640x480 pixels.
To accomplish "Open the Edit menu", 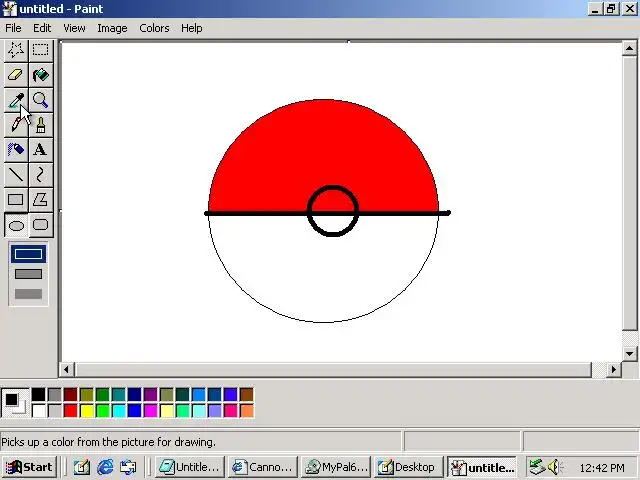I will pos(42,28).
